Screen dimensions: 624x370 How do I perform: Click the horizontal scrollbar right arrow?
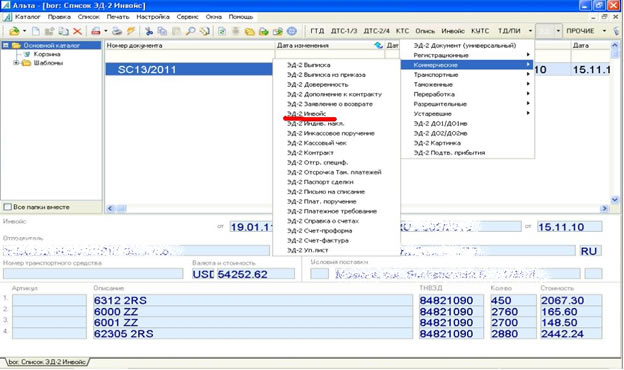click(x=604, y=208)
